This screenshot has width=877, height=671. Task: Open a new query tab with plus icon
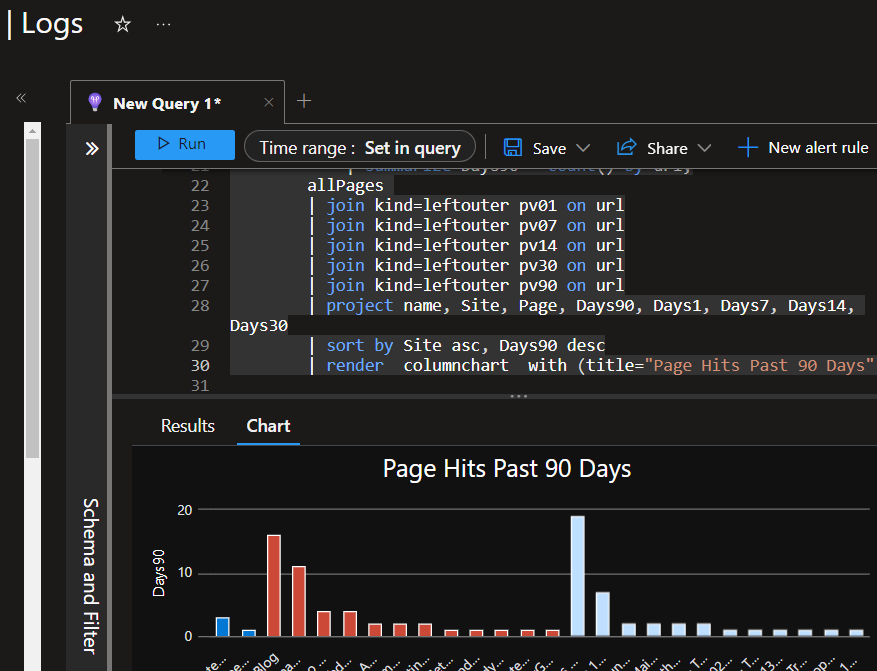point(304,101)
